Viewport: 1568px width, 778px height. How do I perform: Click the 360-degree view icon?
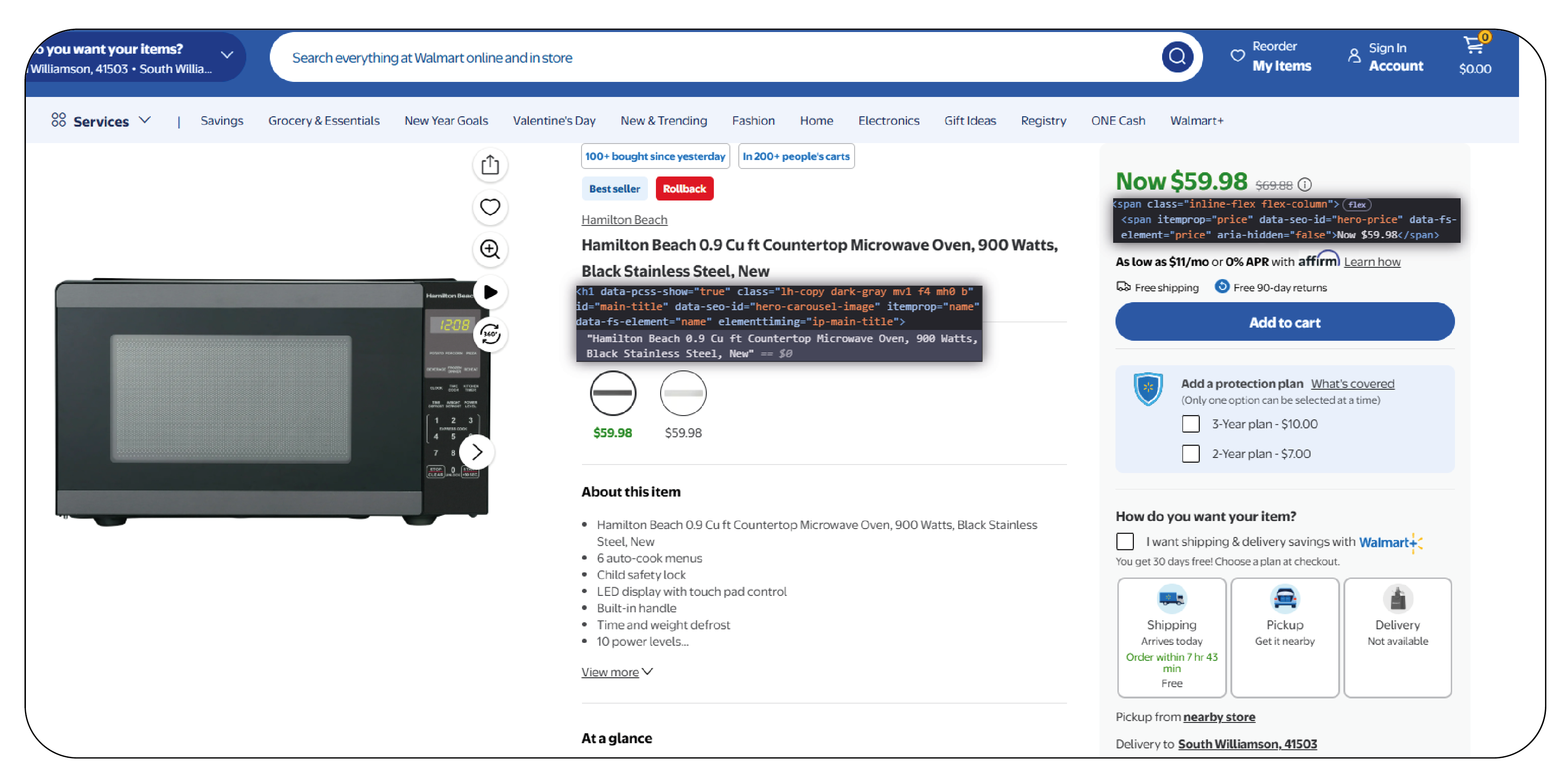click(x=489, y=333)
